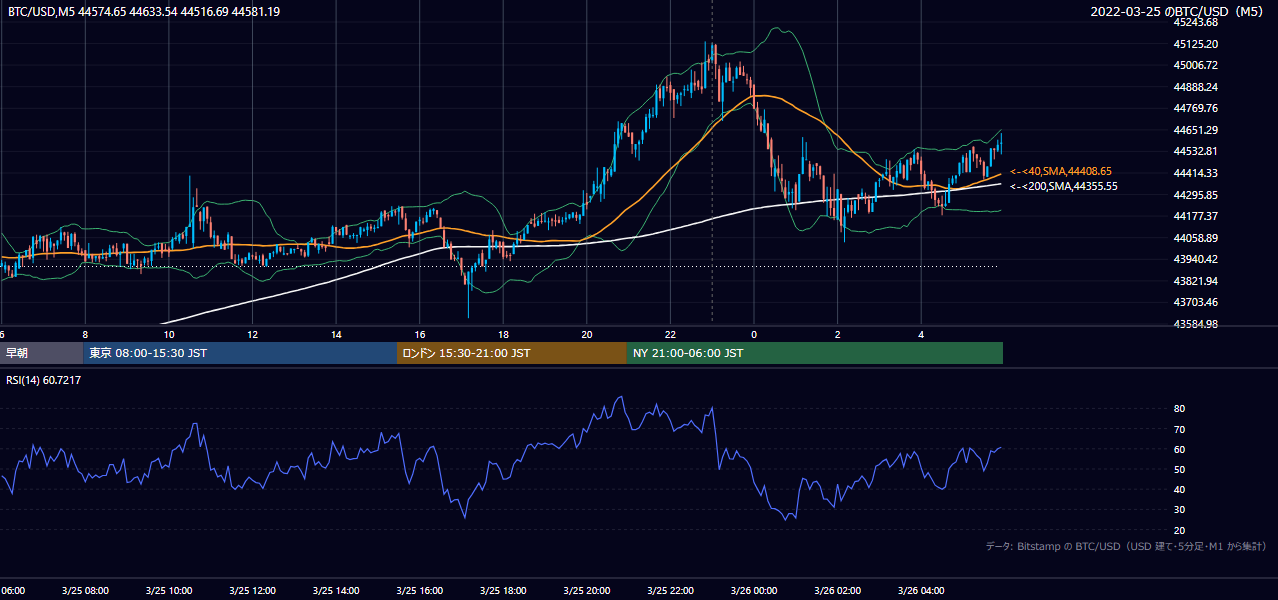
Task: Click hour tick '4' on candlestick chart axis
Action: click(921, 335)
